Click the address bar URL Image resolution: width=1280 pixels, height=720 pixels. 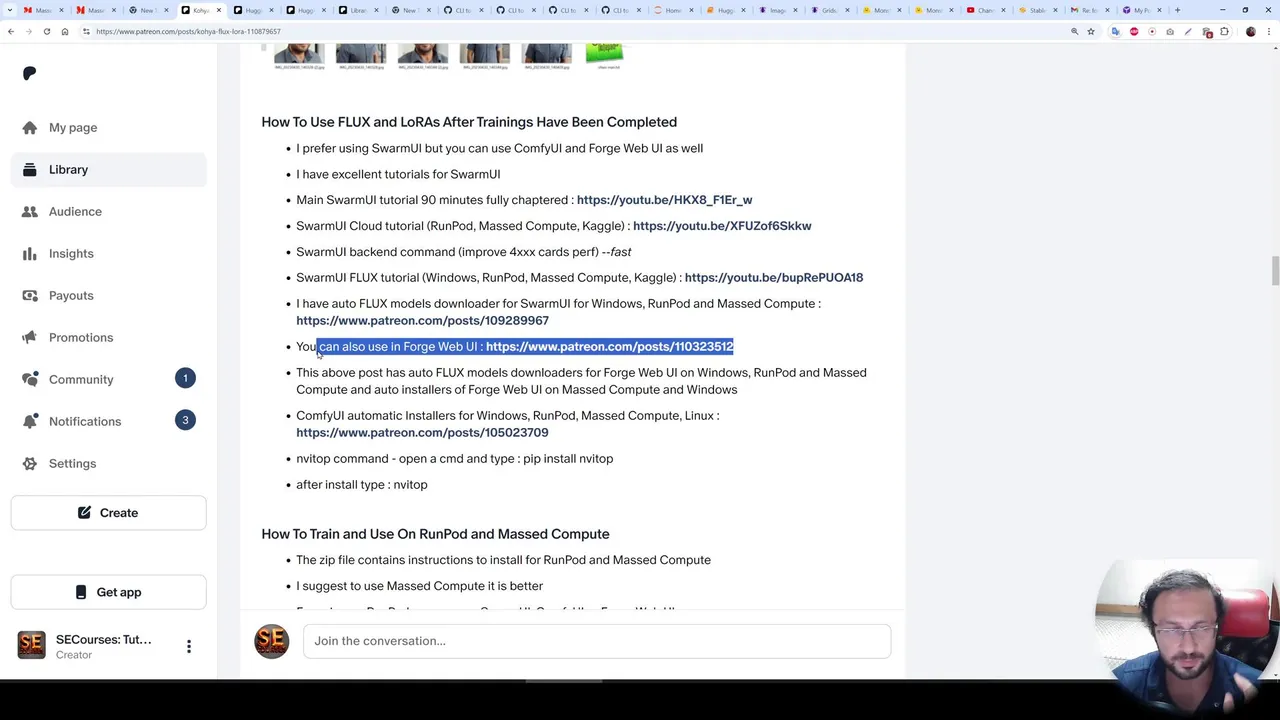pyautogui.click(x=188, y=32)
